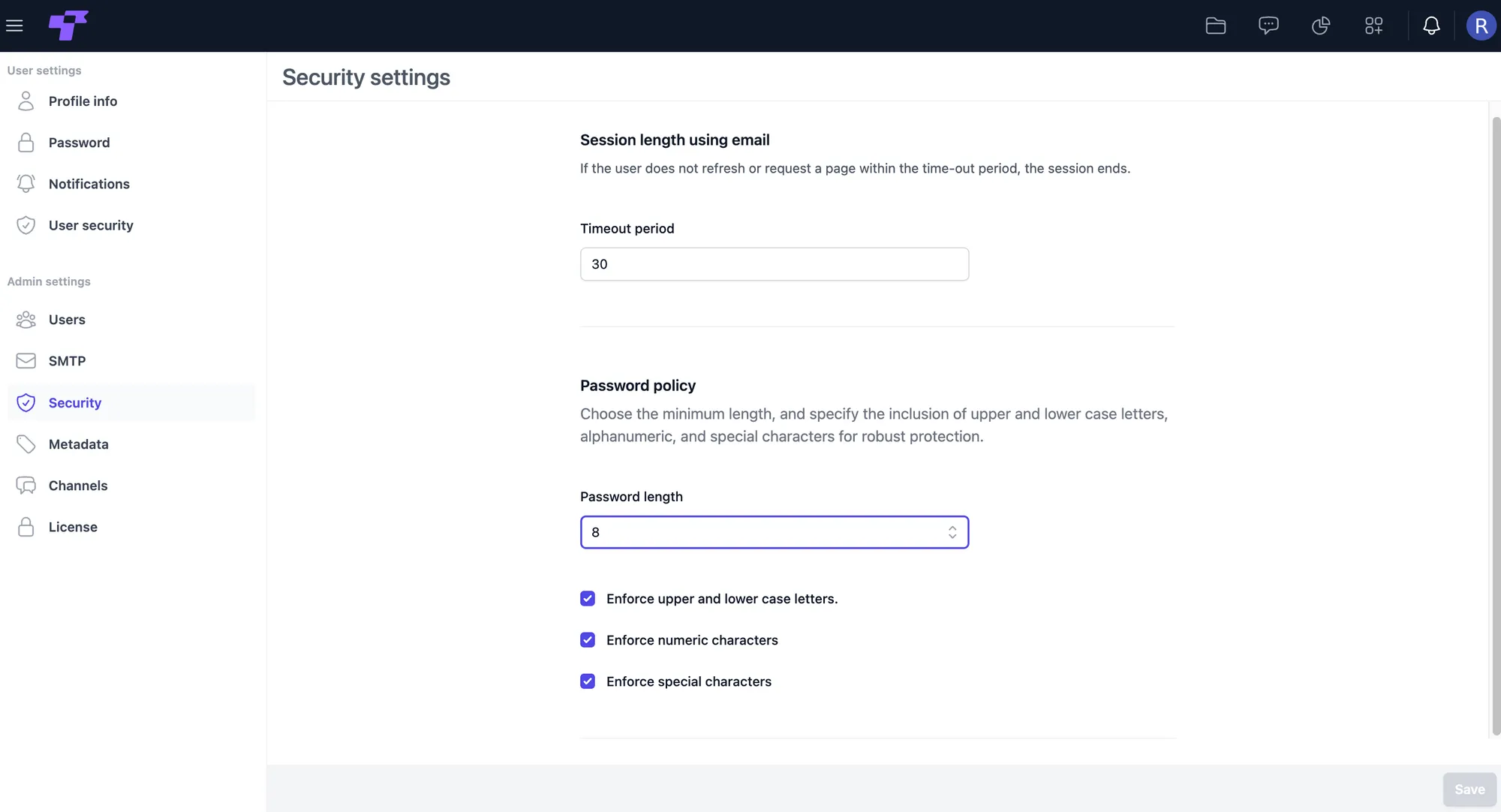Click the Password length input field
This screenshot has width=1501, height=812.
point(775,532)
